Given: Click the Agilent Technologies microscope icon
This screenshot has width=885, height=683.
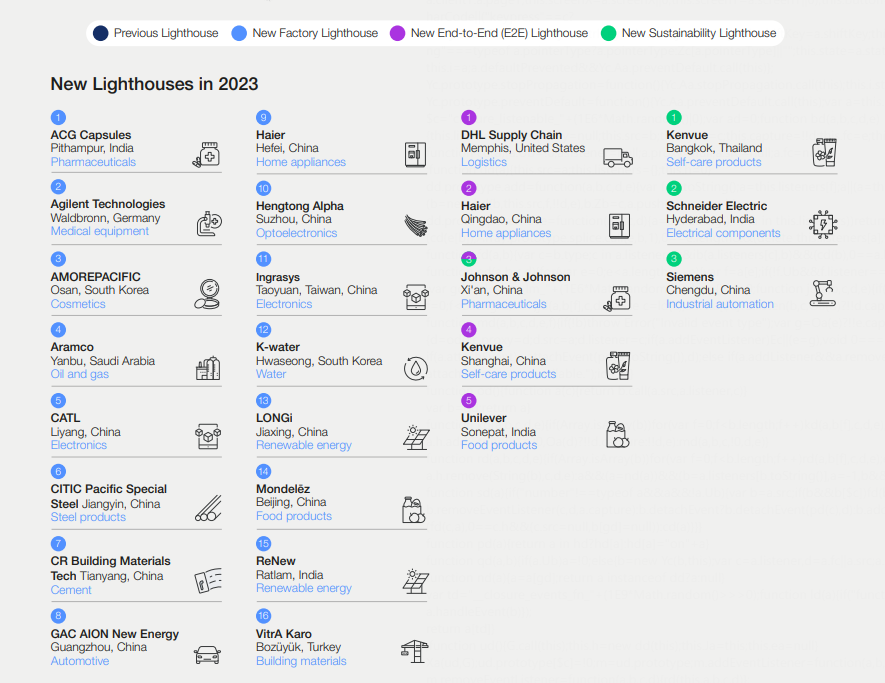Looking at the screenshot, I should point(209,224).
